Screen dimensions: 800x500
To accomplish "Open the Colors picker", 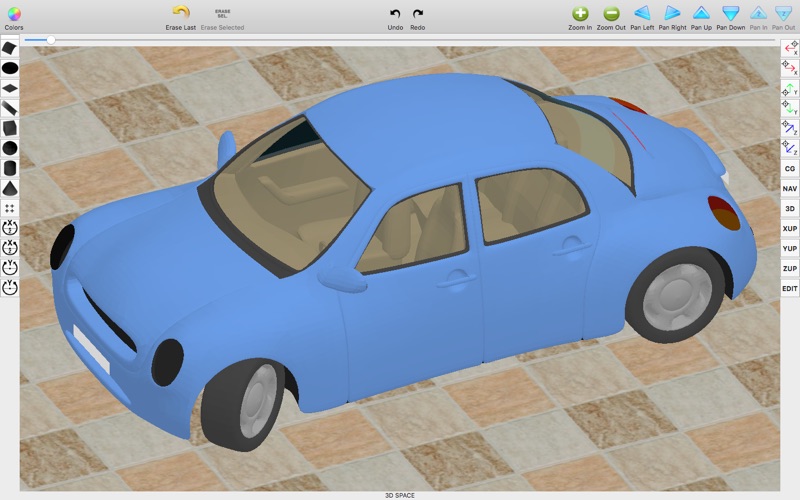I will [13, 14].
